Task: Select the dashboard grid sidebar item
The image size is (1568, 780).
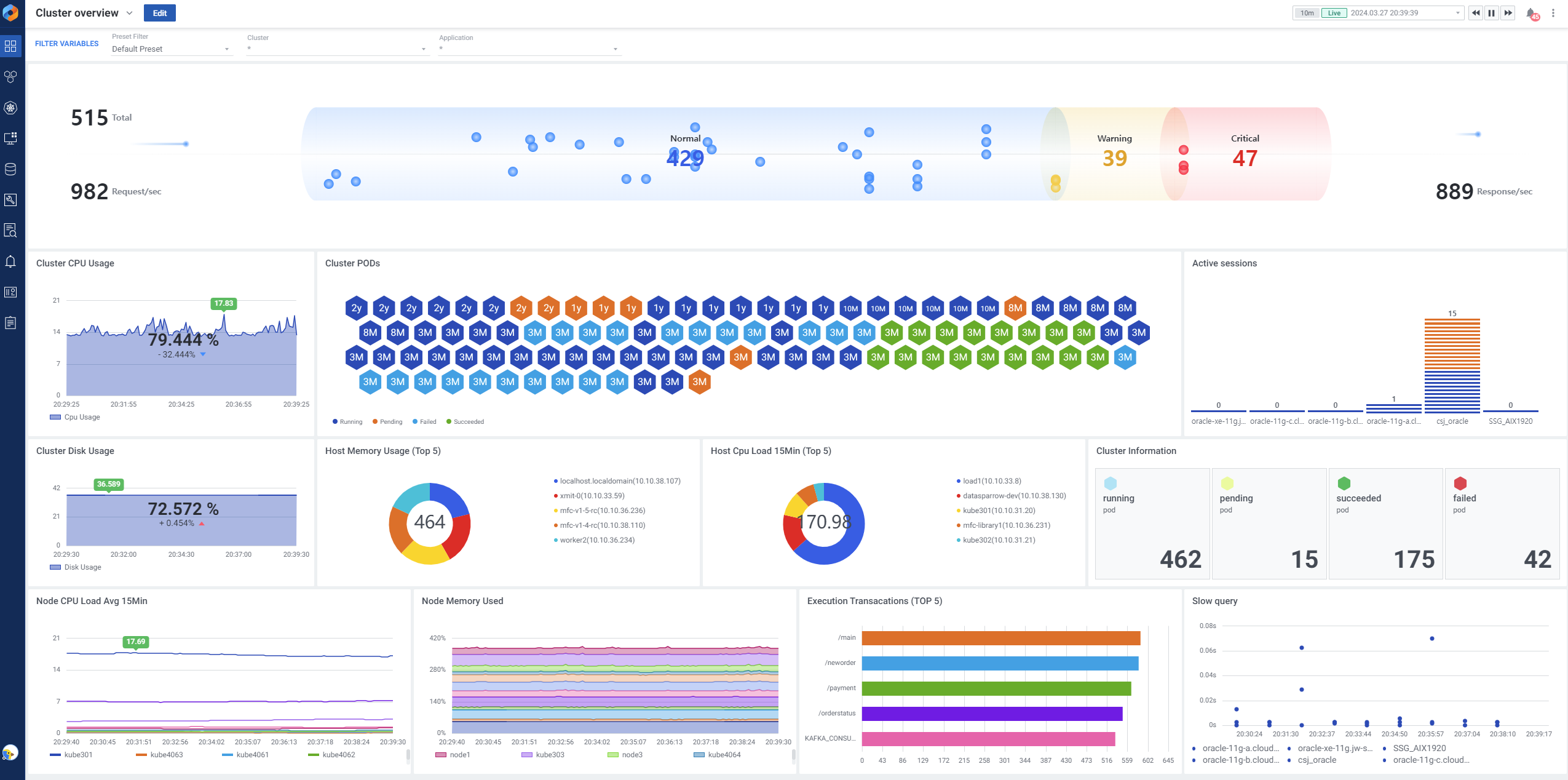Action: [x=10, y=46]
